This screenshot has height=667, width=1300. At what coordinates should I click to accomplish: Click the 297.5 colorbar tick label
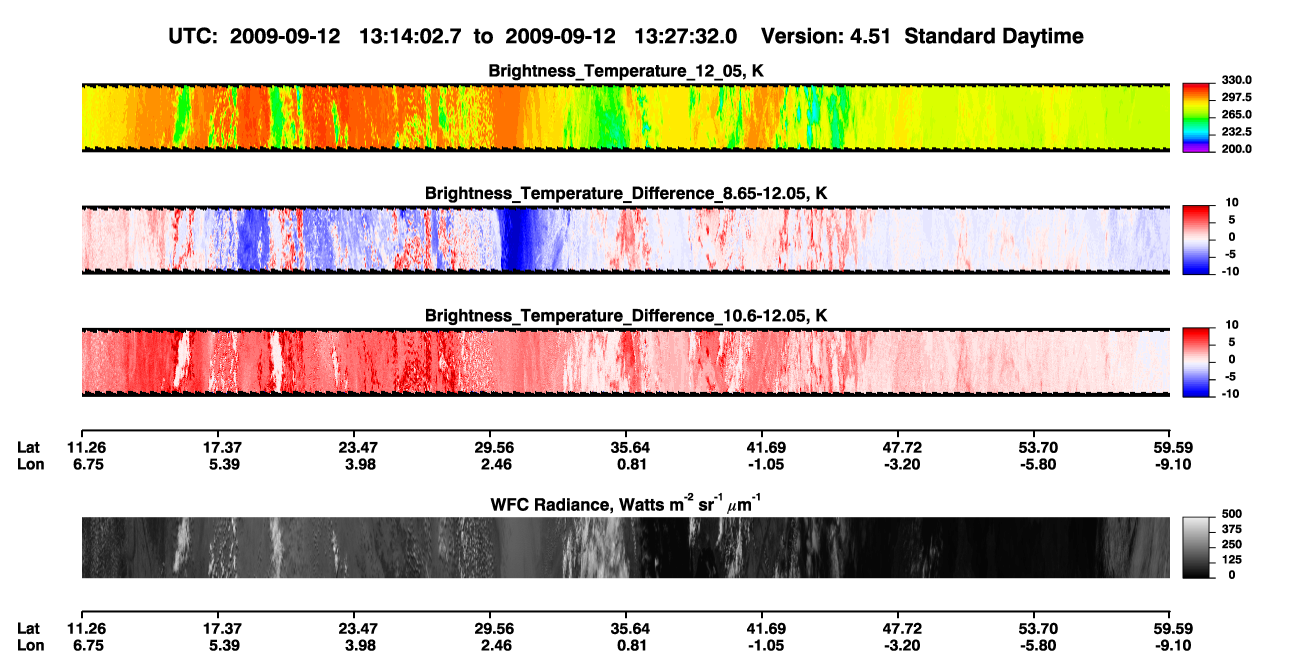pyautogui.click(x=1237, y=98)
